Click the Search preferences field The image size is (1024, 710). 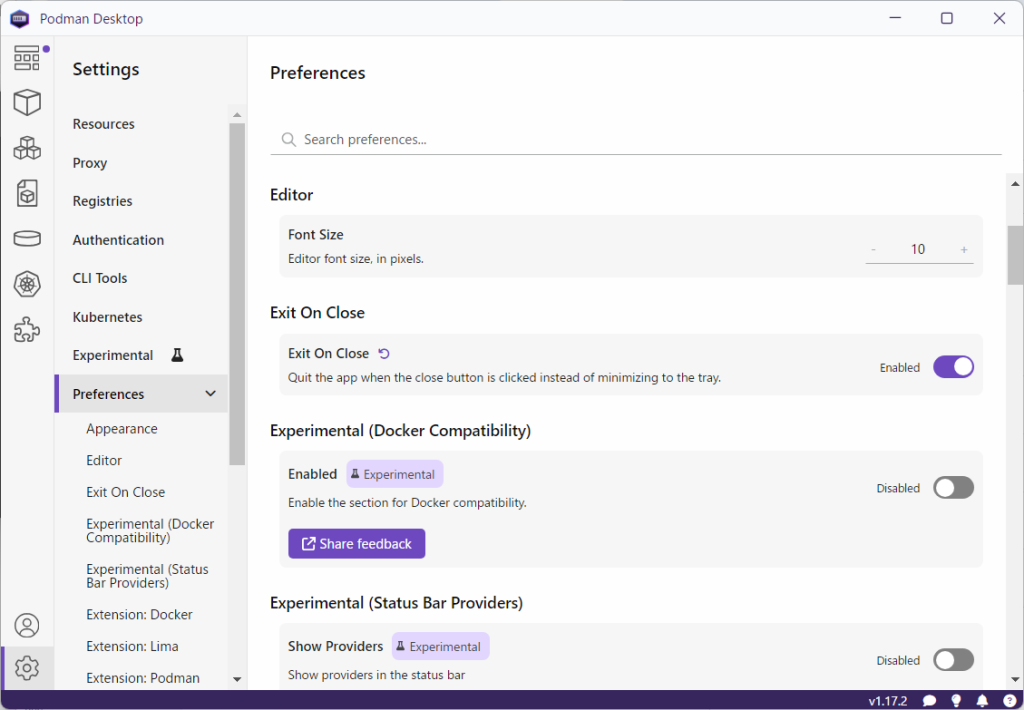[640, 140]
